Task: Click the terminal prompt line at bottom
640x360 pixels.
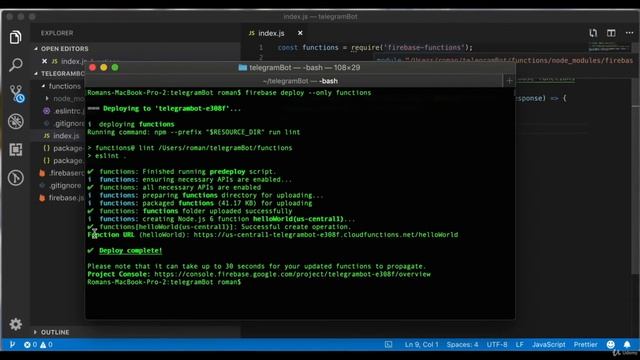Action: click(164, 282)
